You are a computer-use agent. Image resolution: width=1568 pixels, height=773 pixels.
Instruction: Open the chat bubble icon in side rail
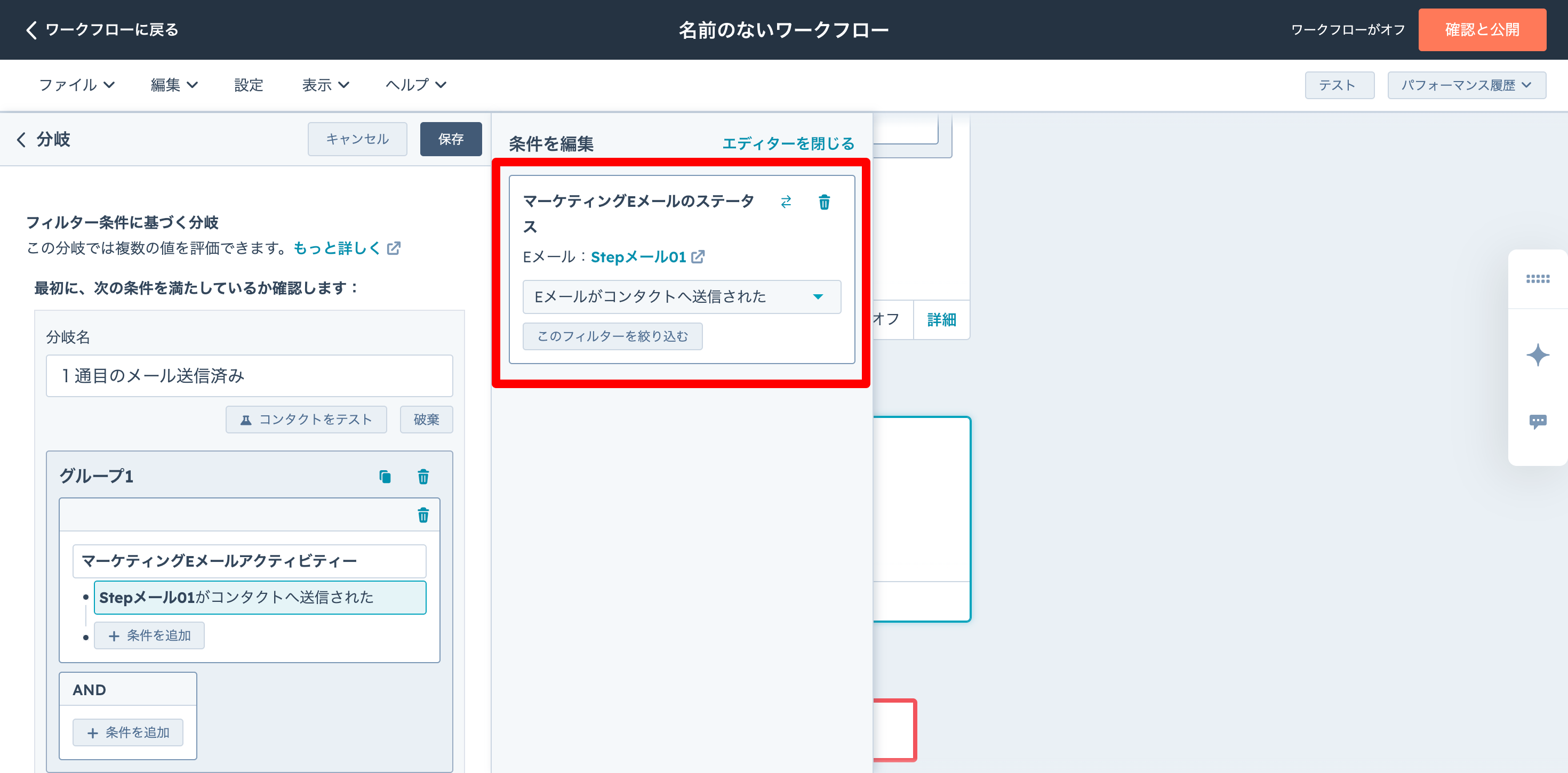point(1538,421)
